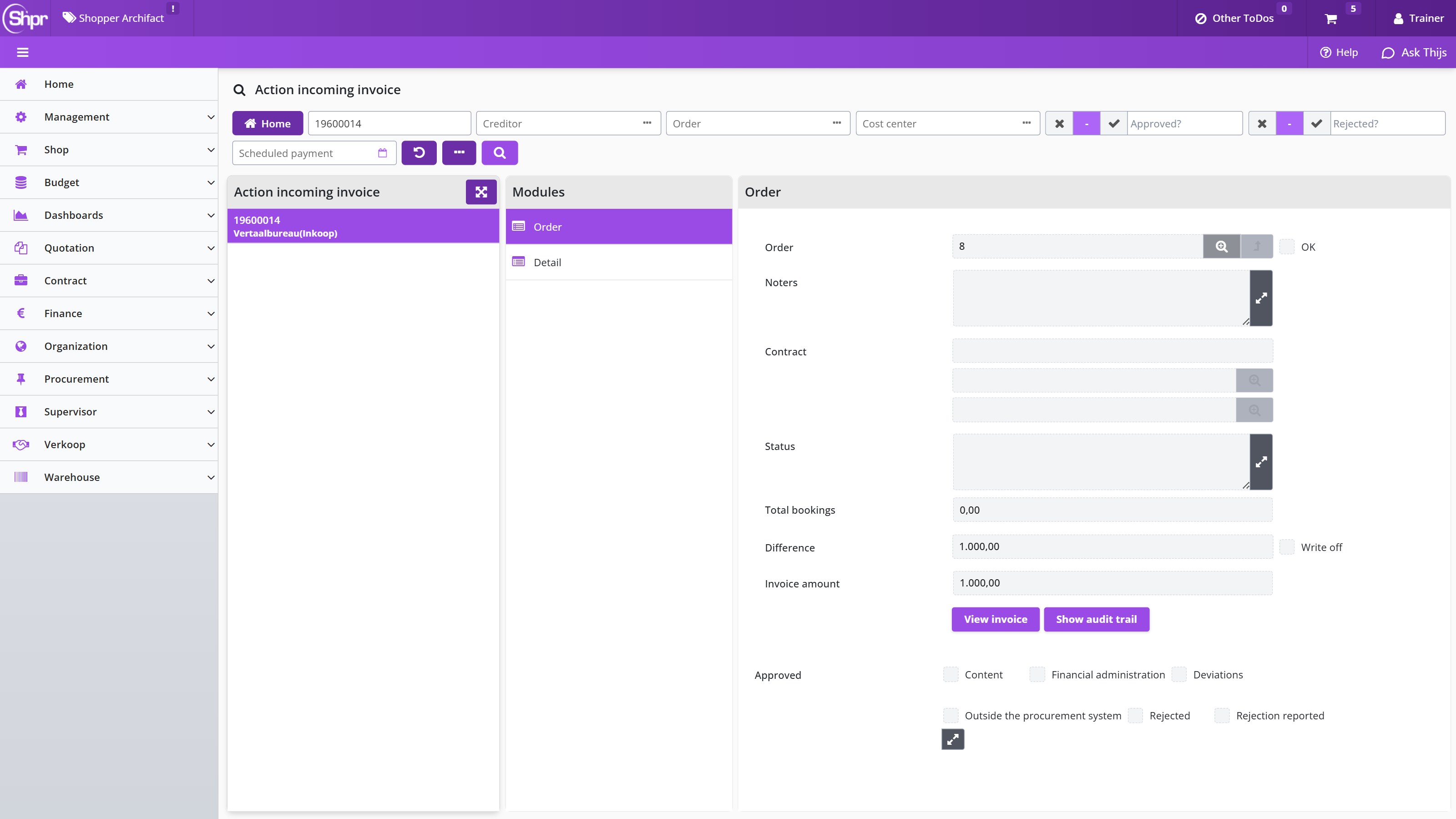The width and height of the screenshot is (1456, 819).
Task: Click the upload arrow next to Order field
Action: [x=1257, y=247]
